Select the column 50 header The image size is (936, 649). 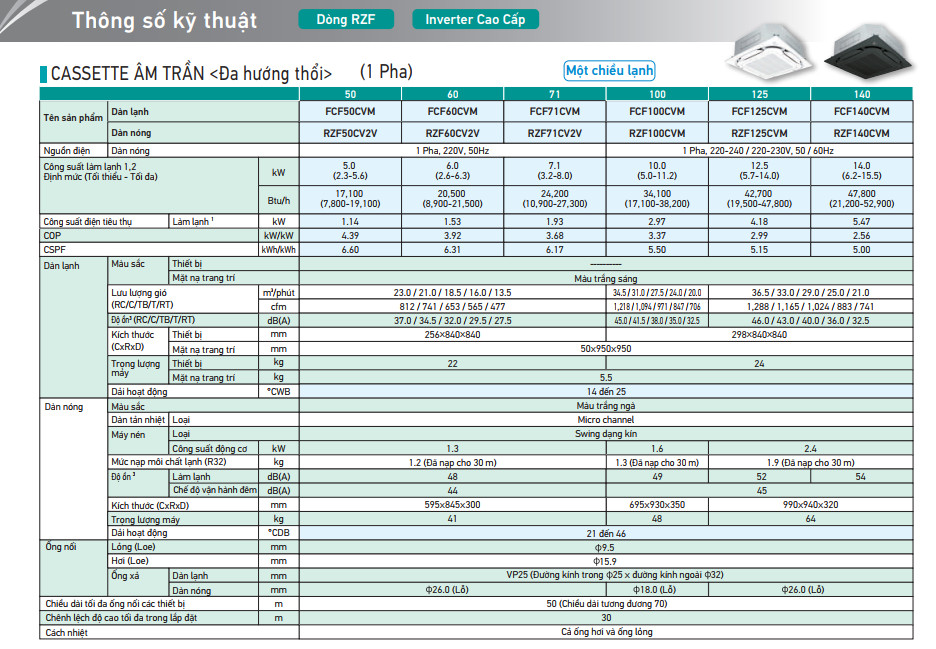click(350, 94)
